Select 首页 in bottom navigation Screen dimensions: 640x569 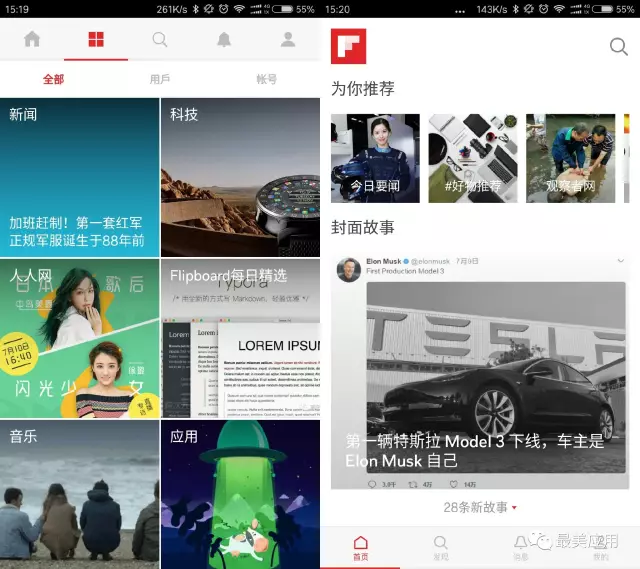(x=360, y=548)
